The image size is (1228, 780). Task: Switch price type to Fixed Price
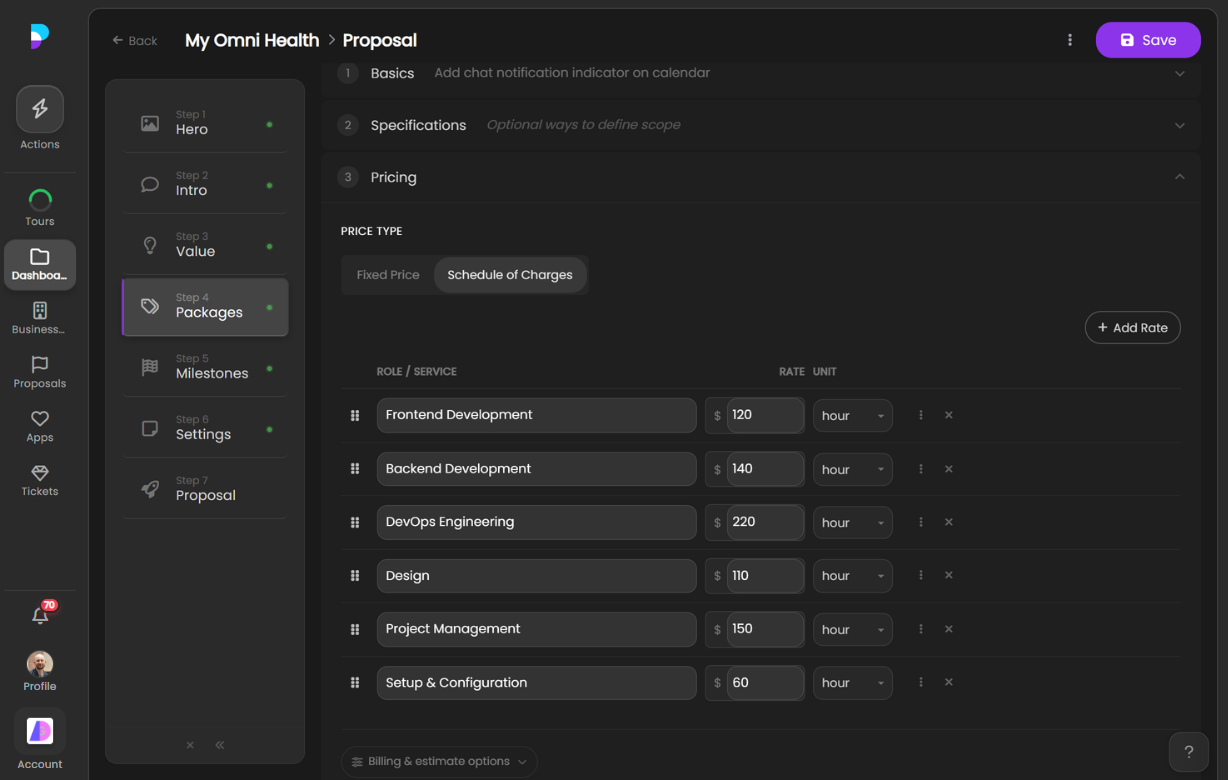click(388, 274)
